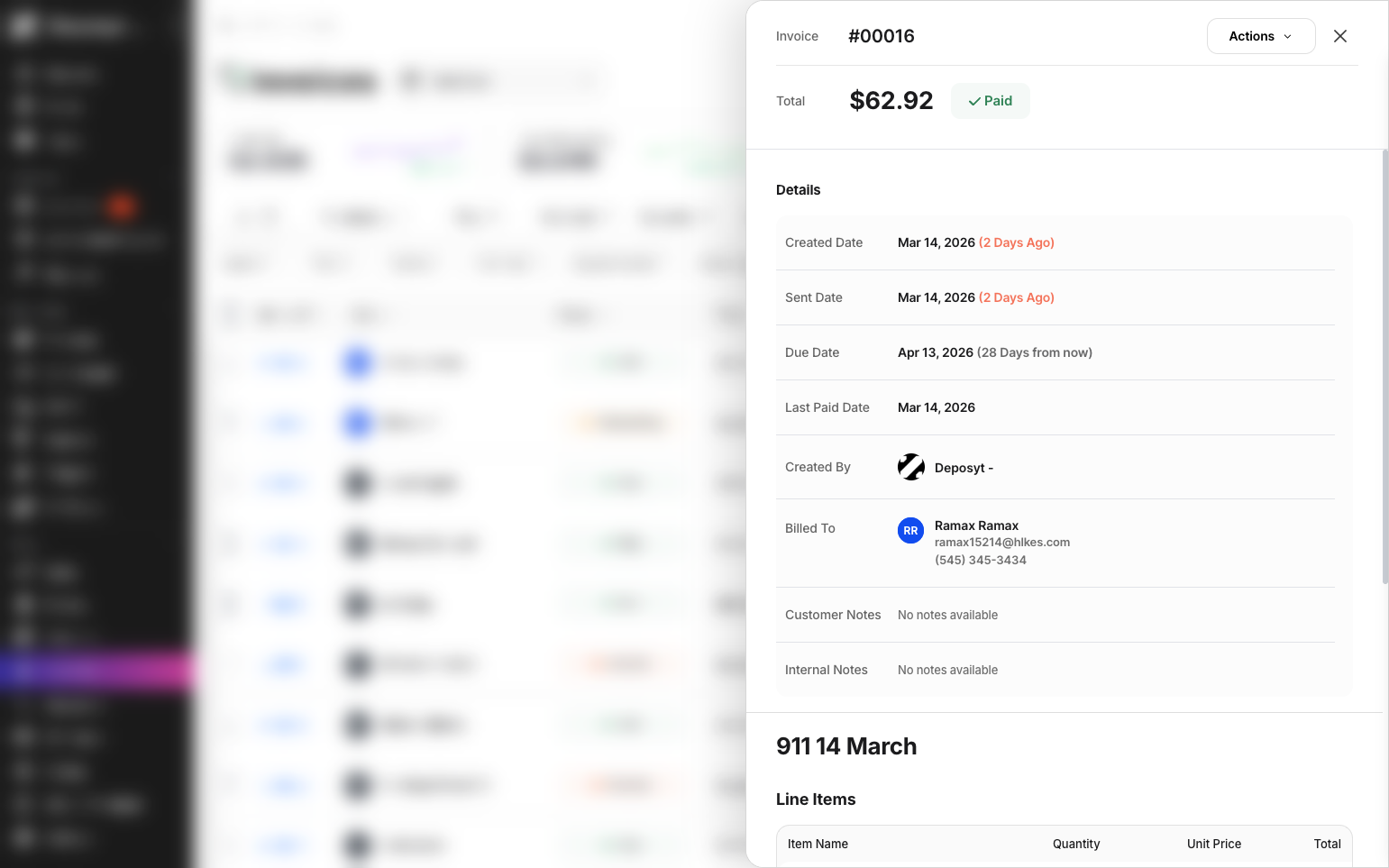Image resolution: width=1389 pixels, height=868 pixels.
Task: Click the Quantity column header
Action: (1076, 844)
